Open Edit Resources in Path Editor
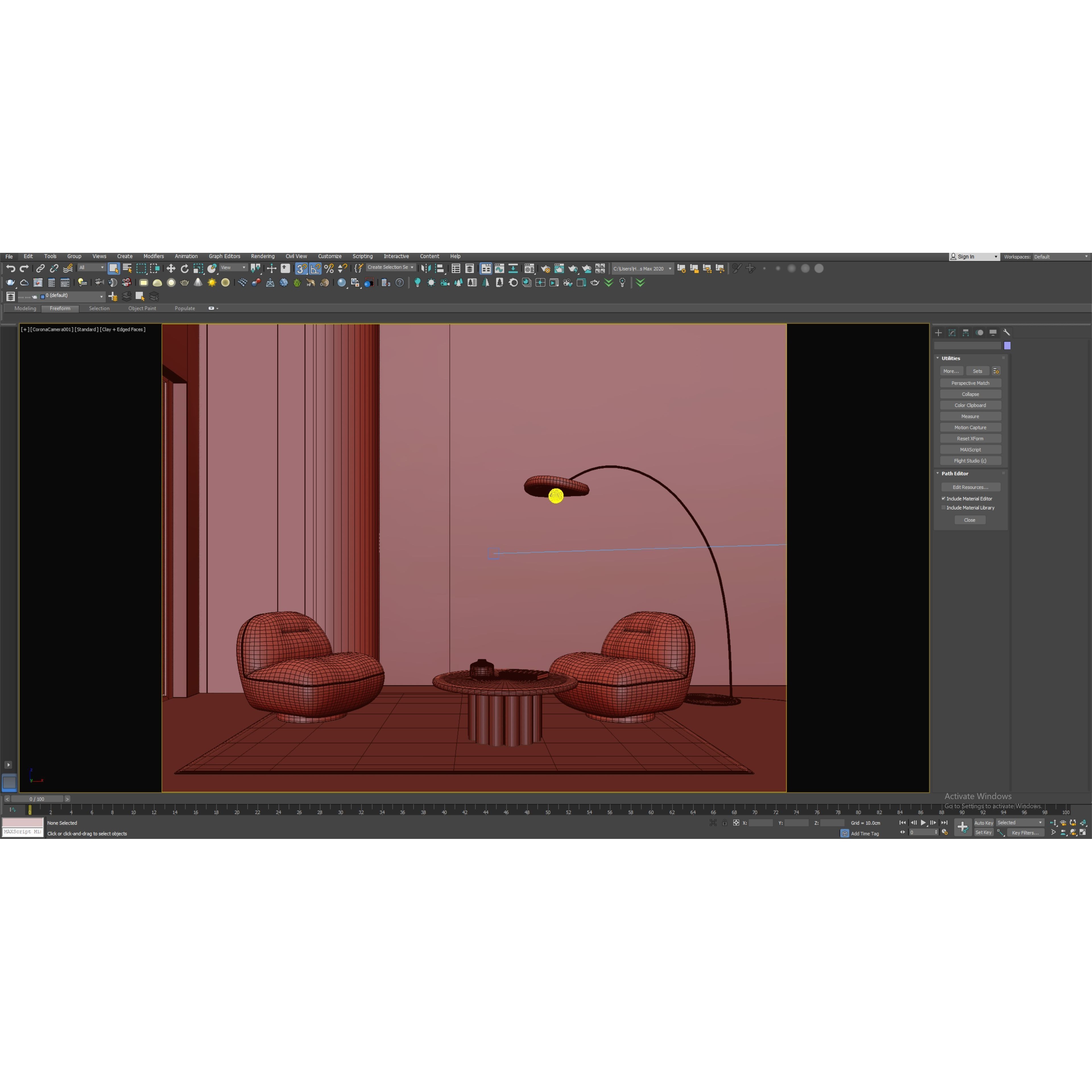 (x=971, y=487)
